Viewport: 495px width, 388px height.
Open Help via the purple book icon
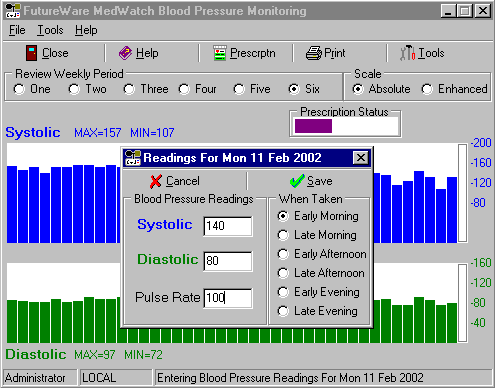[x=125, y=53]
